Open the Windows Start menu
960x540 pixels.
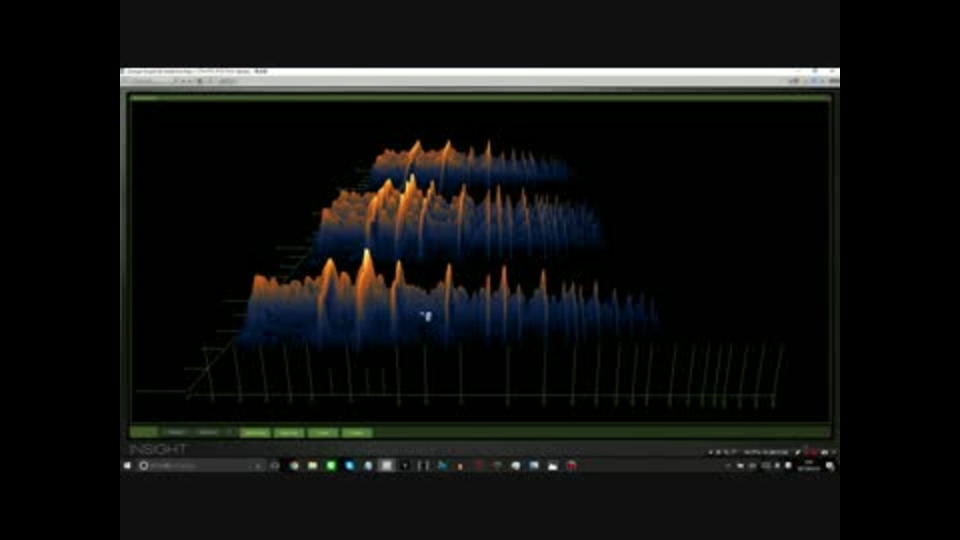click(127, 466)
